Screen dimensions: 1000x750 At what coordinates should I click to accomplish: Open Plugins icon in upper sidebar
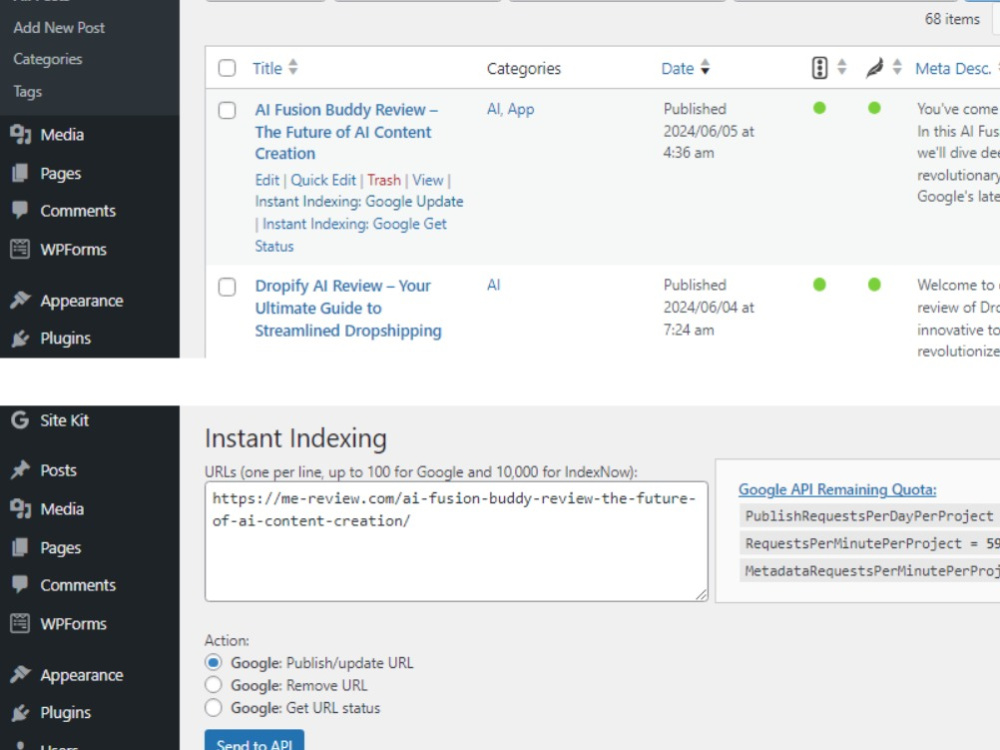[20, 338]
